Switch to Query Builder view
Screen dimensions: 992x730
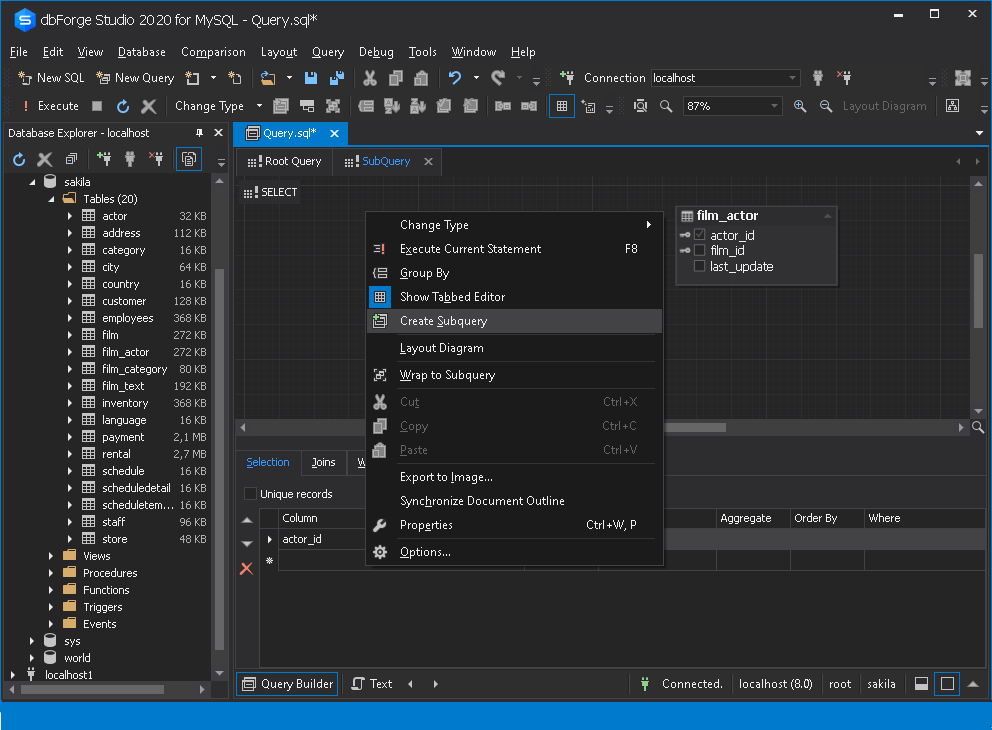287,684
